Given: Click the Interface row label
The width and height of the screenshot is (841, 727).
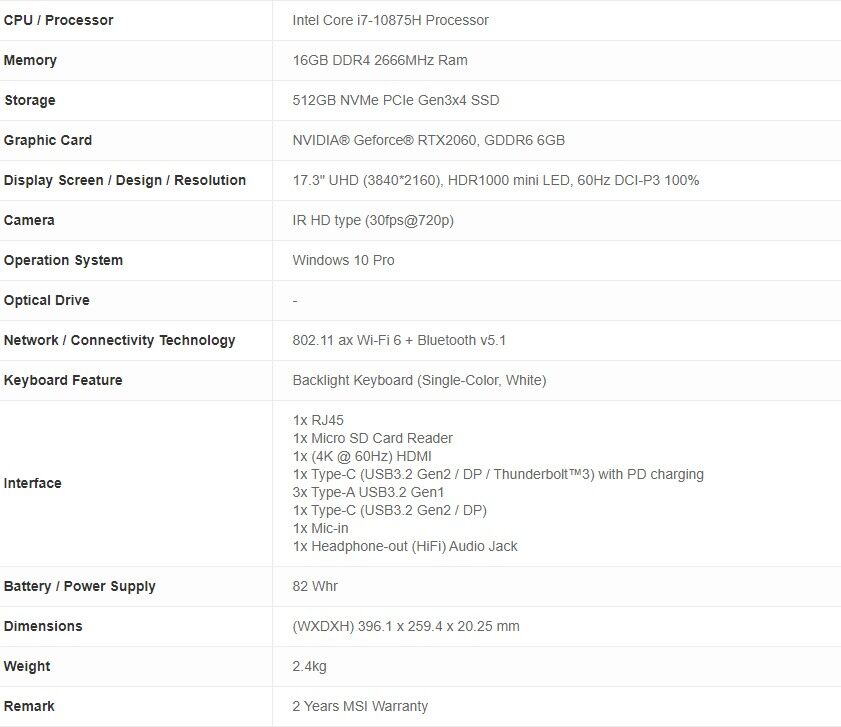Looking at the screenshot, I should (x=33, y=483).
